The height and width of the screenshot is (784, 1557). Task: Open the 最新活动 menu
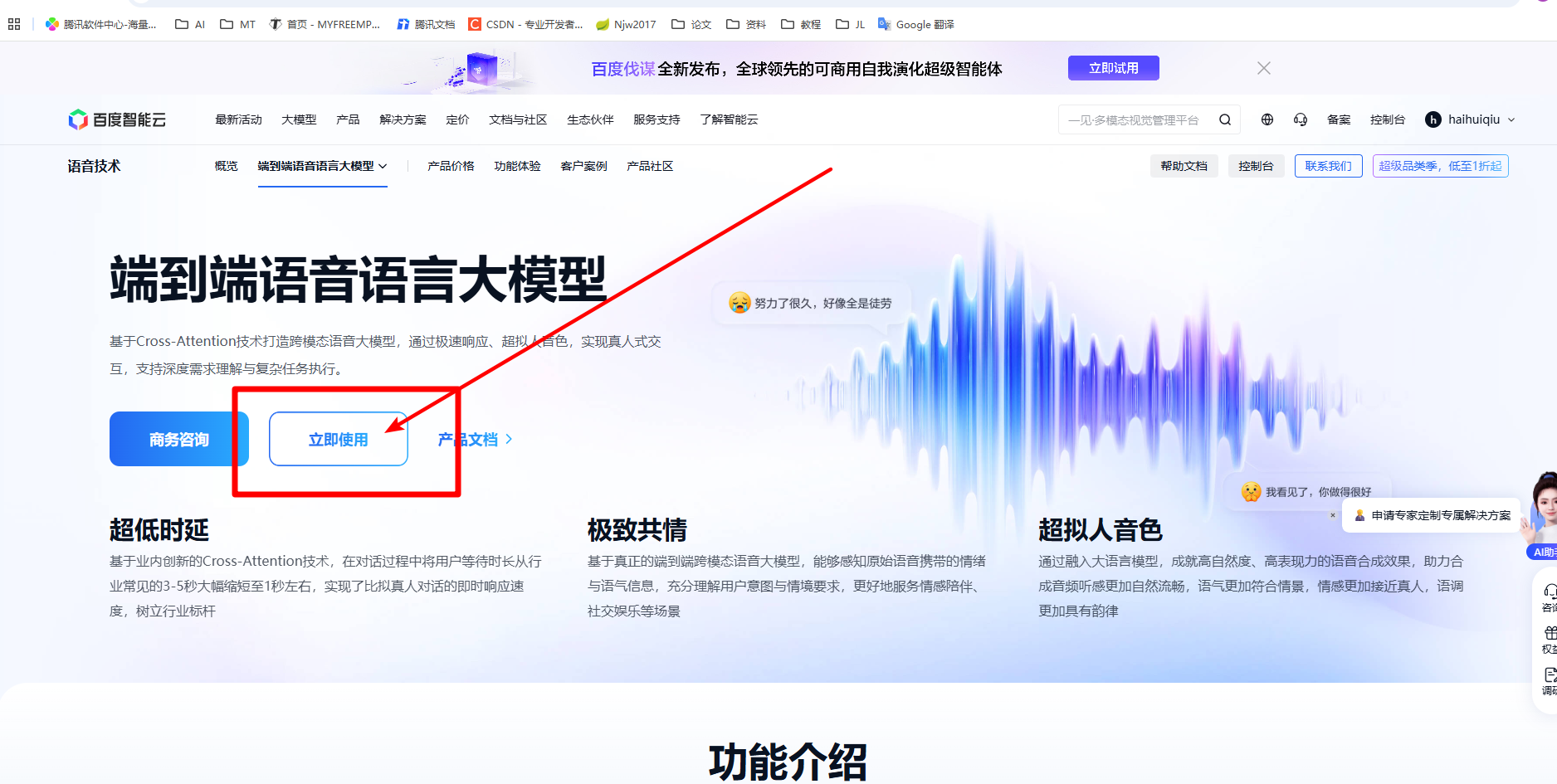point(238,119)
